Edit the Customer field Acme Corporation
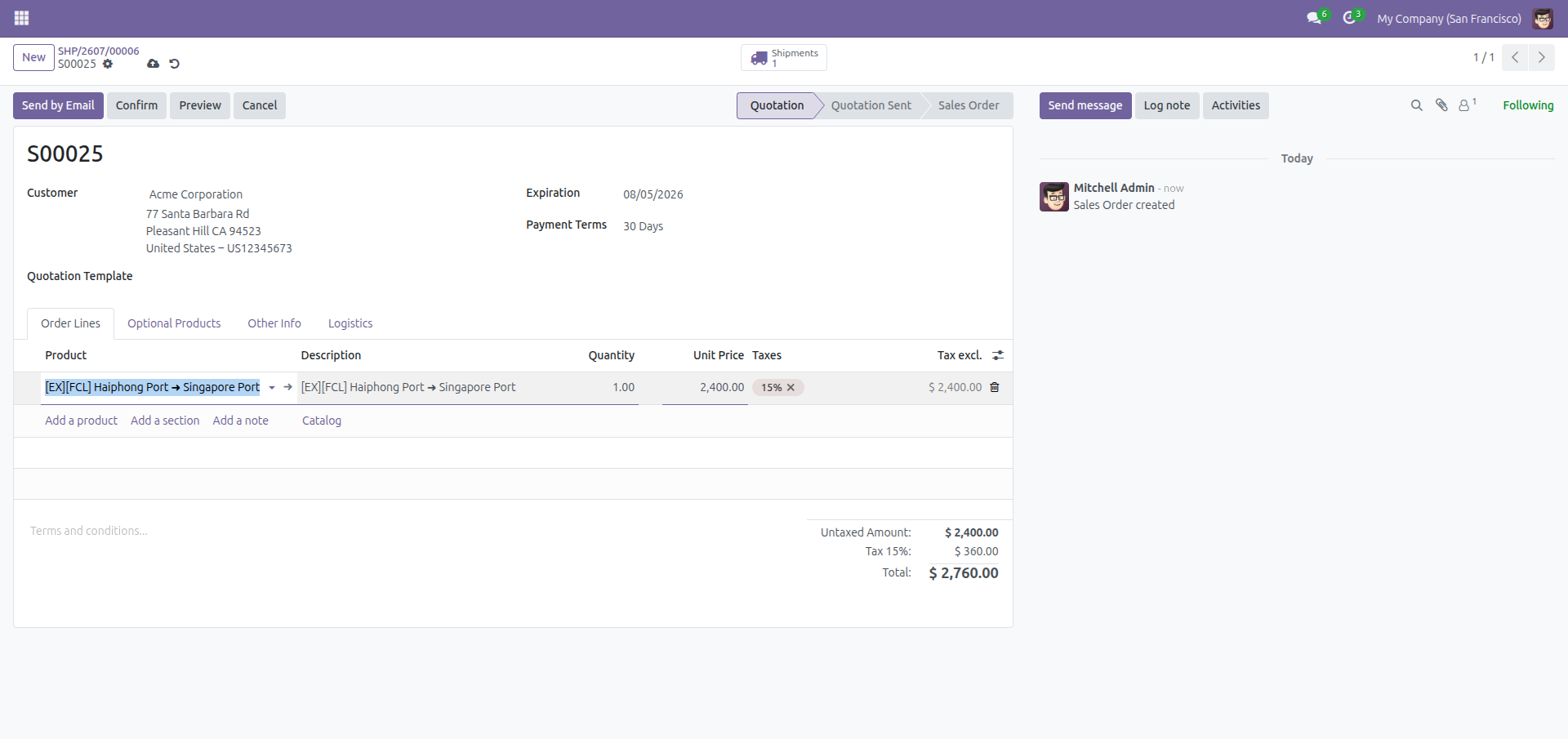The height and width of the screenshot is (739, 1568). pos(195,194)
